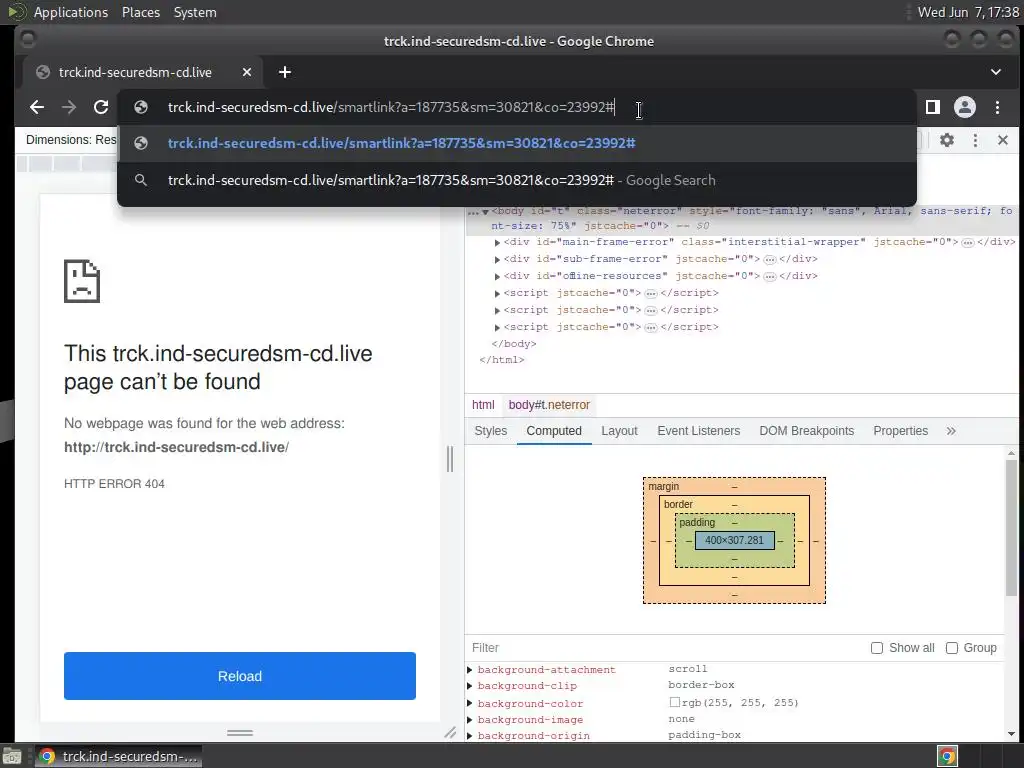
Task: Open the System menu
Action: tap(195, 12)
